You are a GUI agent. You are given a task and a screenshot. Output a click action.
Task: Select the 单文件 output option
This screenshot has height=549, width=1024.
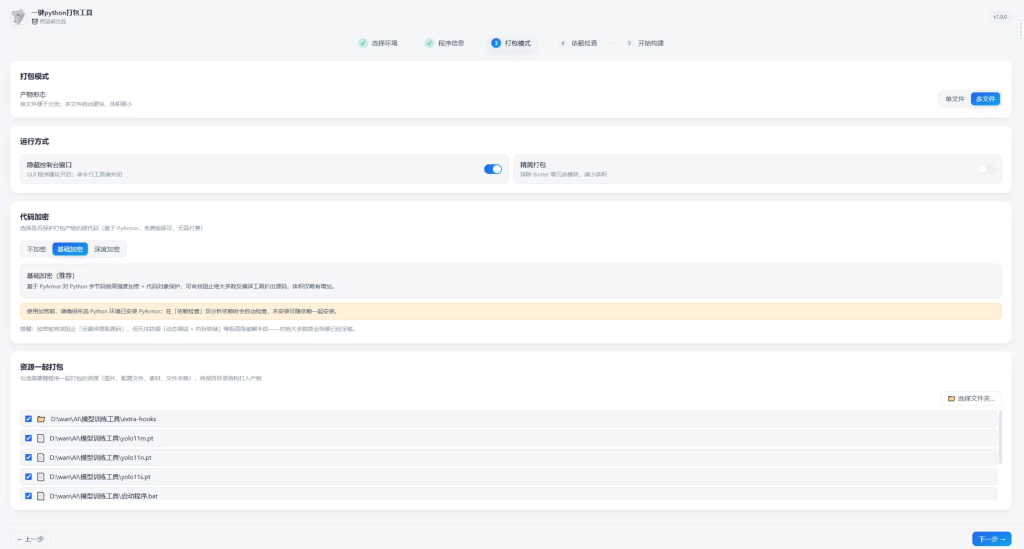(955, 99)
